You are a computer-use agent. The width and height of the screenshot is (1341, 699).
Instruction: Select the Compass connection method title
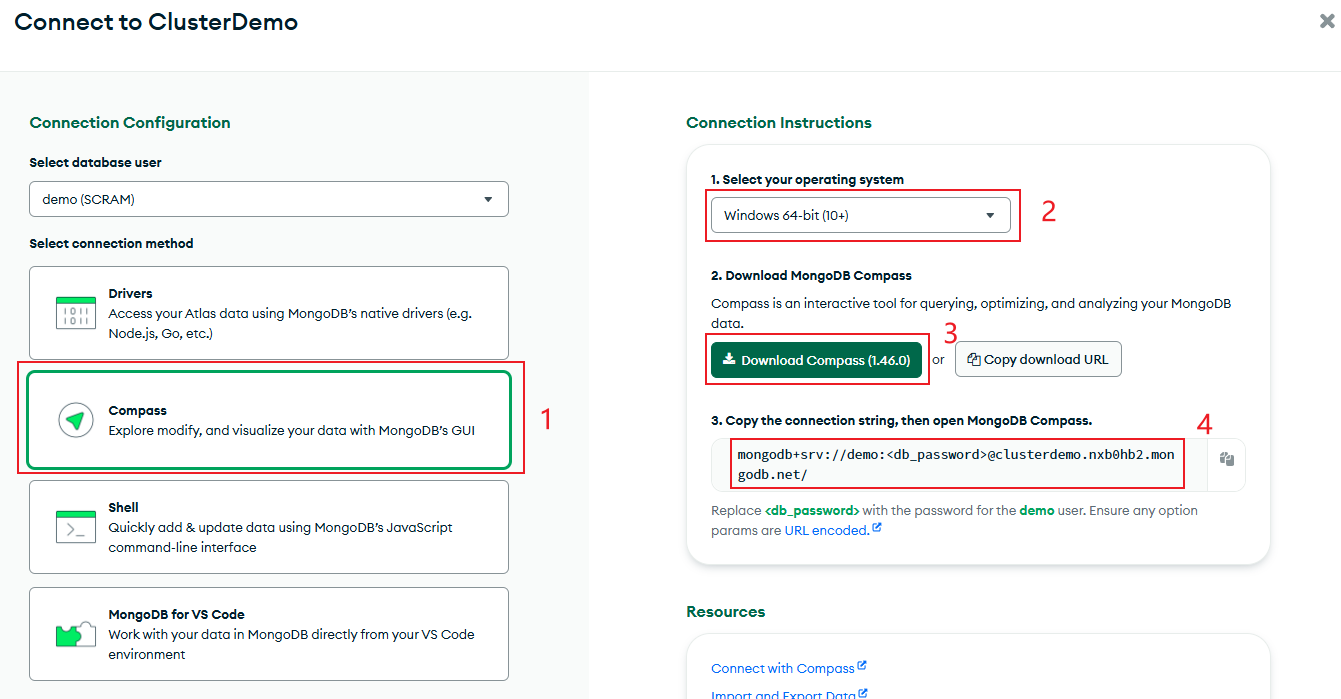coord(137,411)
